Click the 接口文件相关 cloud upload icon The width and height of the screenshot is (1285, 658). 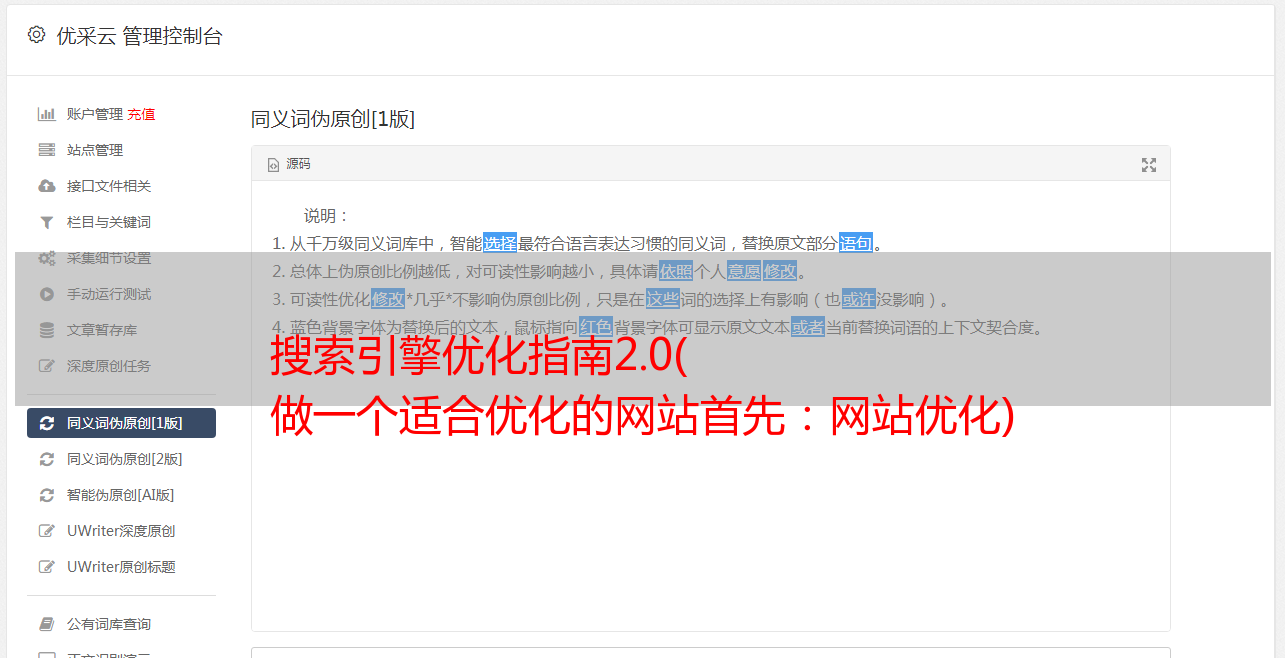pos(46,186)
